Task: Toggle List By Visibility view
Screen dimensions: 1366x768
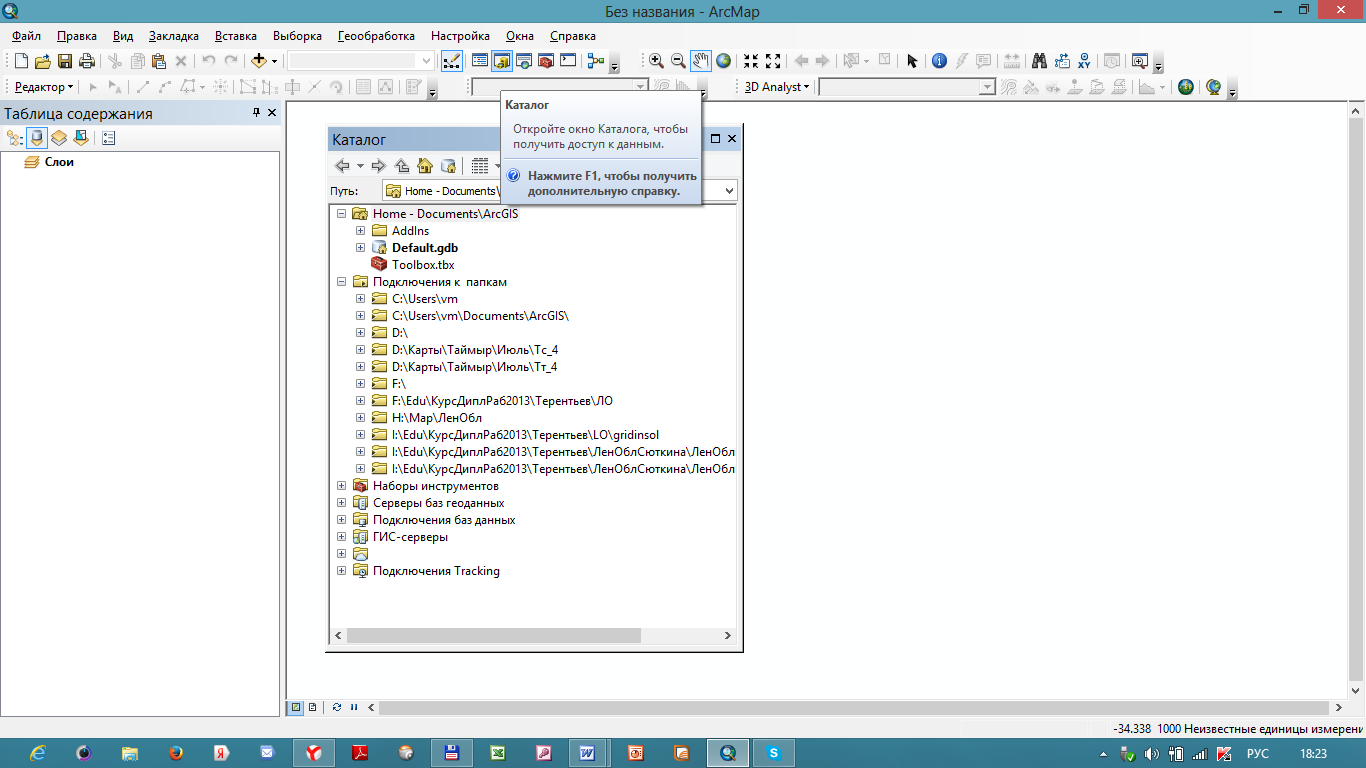Action: (x=59, y=138)
